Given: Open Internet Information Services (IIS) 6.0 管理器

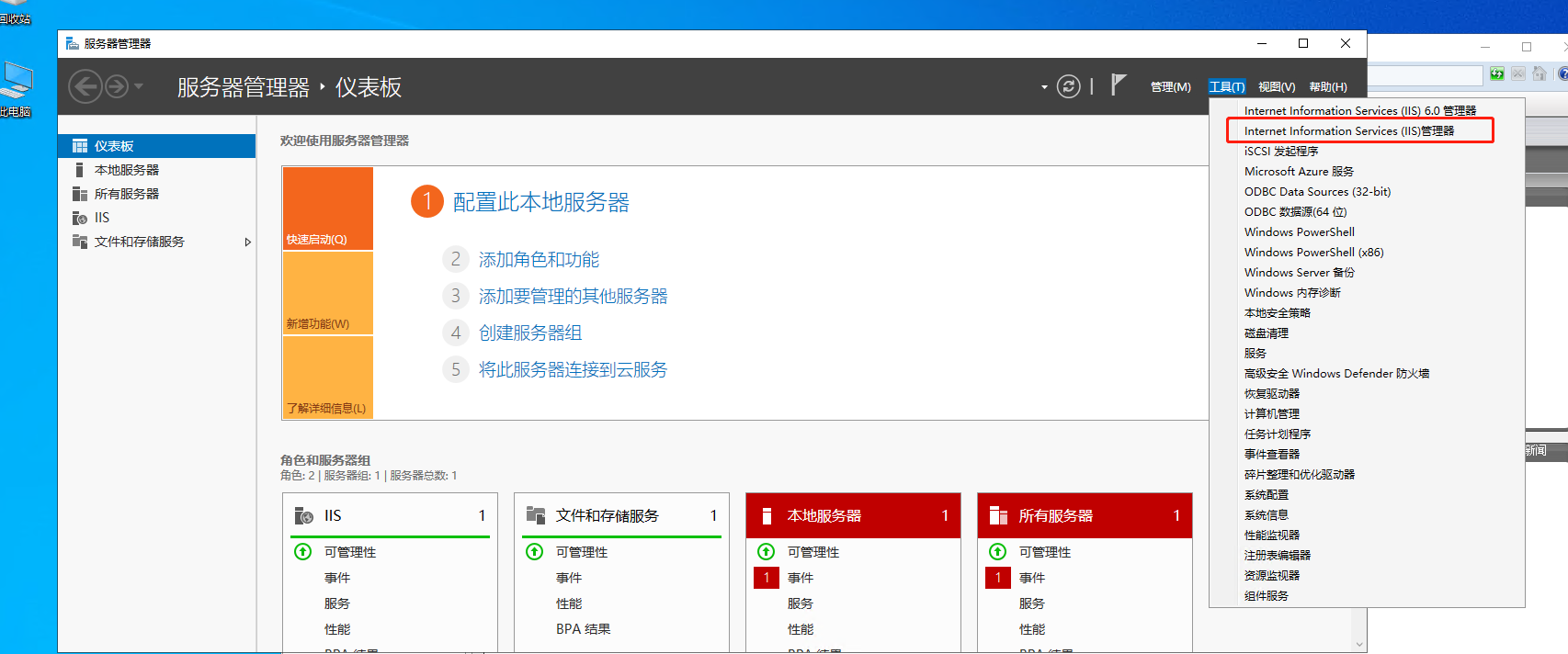Looking at the screenshot, I should pyautogui.click(x=1360, y=111).
